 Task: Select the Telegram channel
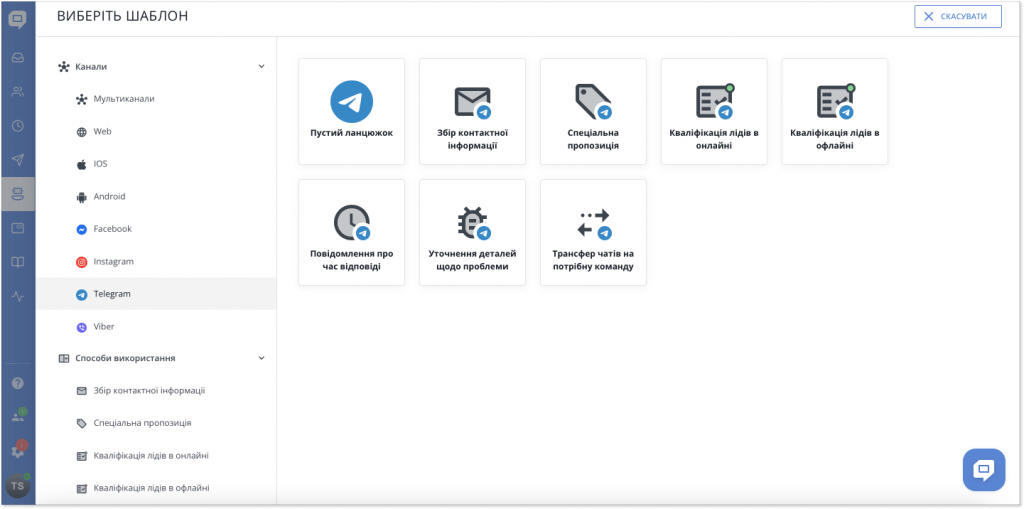[157, 294]
